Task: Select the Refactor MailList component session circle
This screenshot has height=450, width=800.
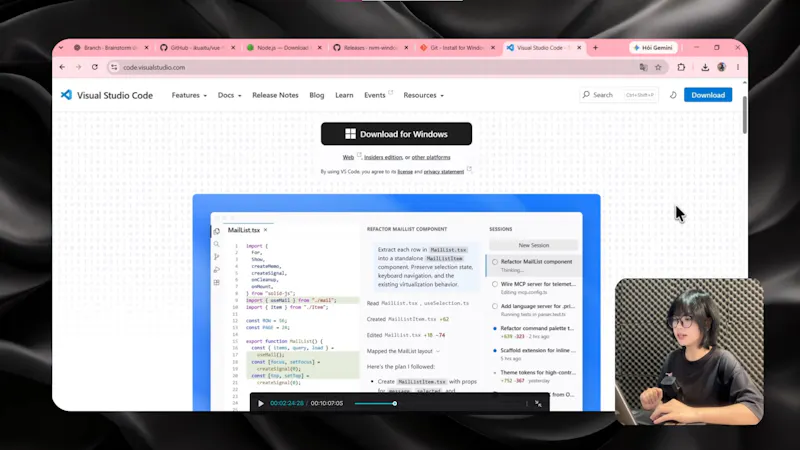Action: point(495,262)
